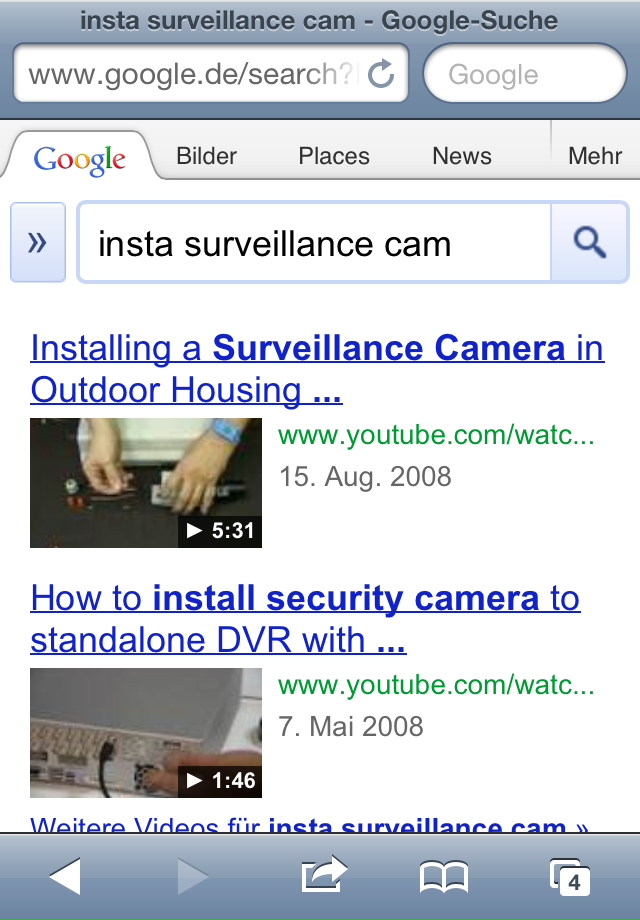Show open tabs pages icon
The height and width of the screenshot is (920, 640).
[569, 876]
